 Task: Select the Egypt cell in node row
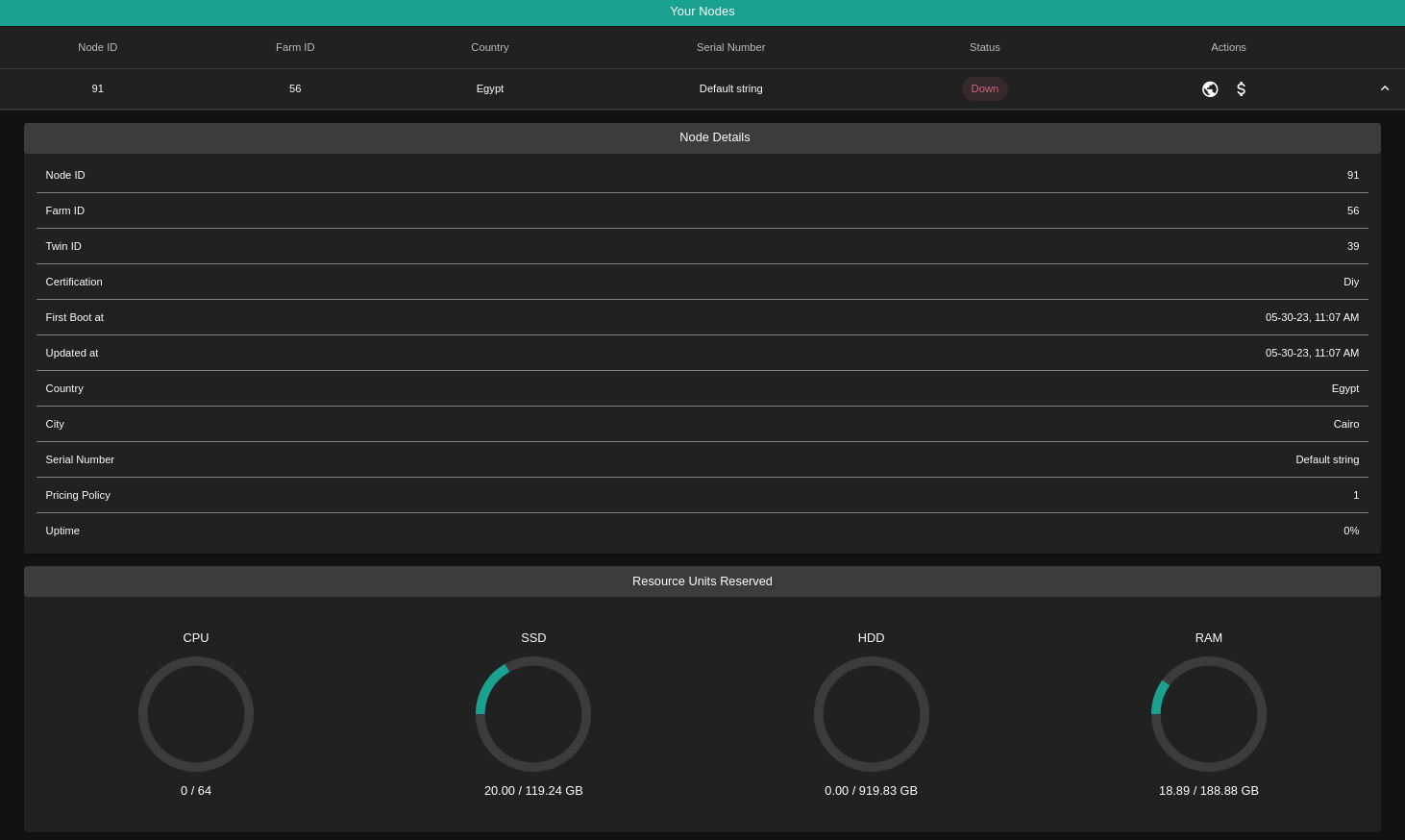point(490,88)
